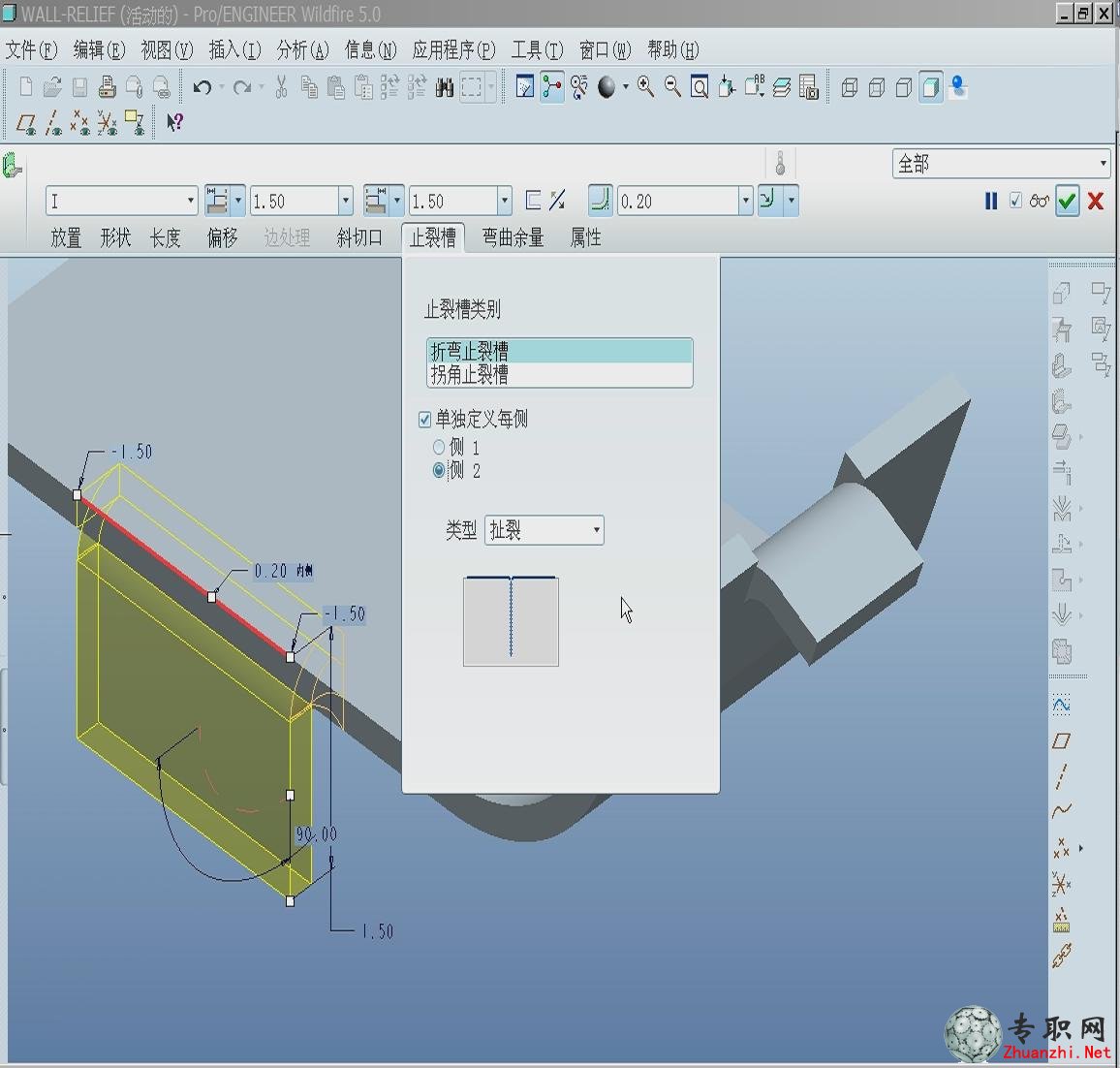Viewport: 1120px width, 1068px height.
Task: Expand the 0.20 radius value dropdown
Action: point(746,202)
